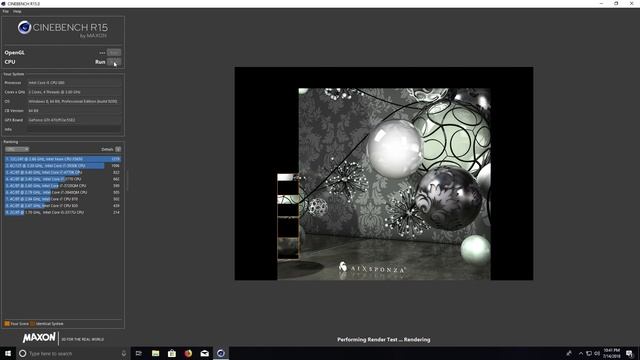Click the Info input field
640x360 pixels.
[x=74, y=129]
